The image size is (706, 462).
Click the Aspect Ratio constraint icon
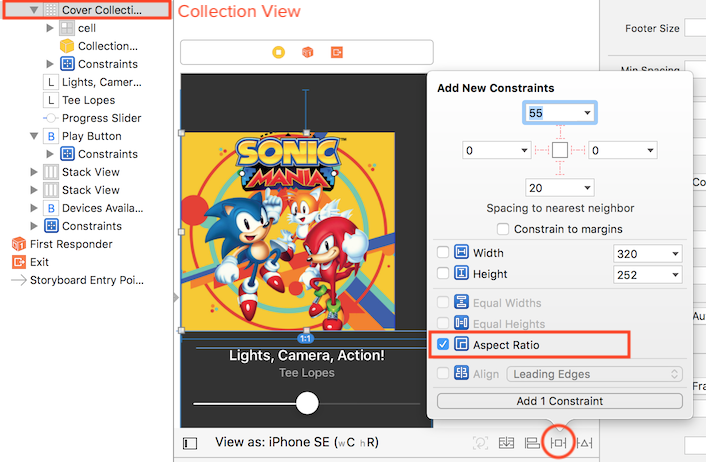tap(461, 344)
